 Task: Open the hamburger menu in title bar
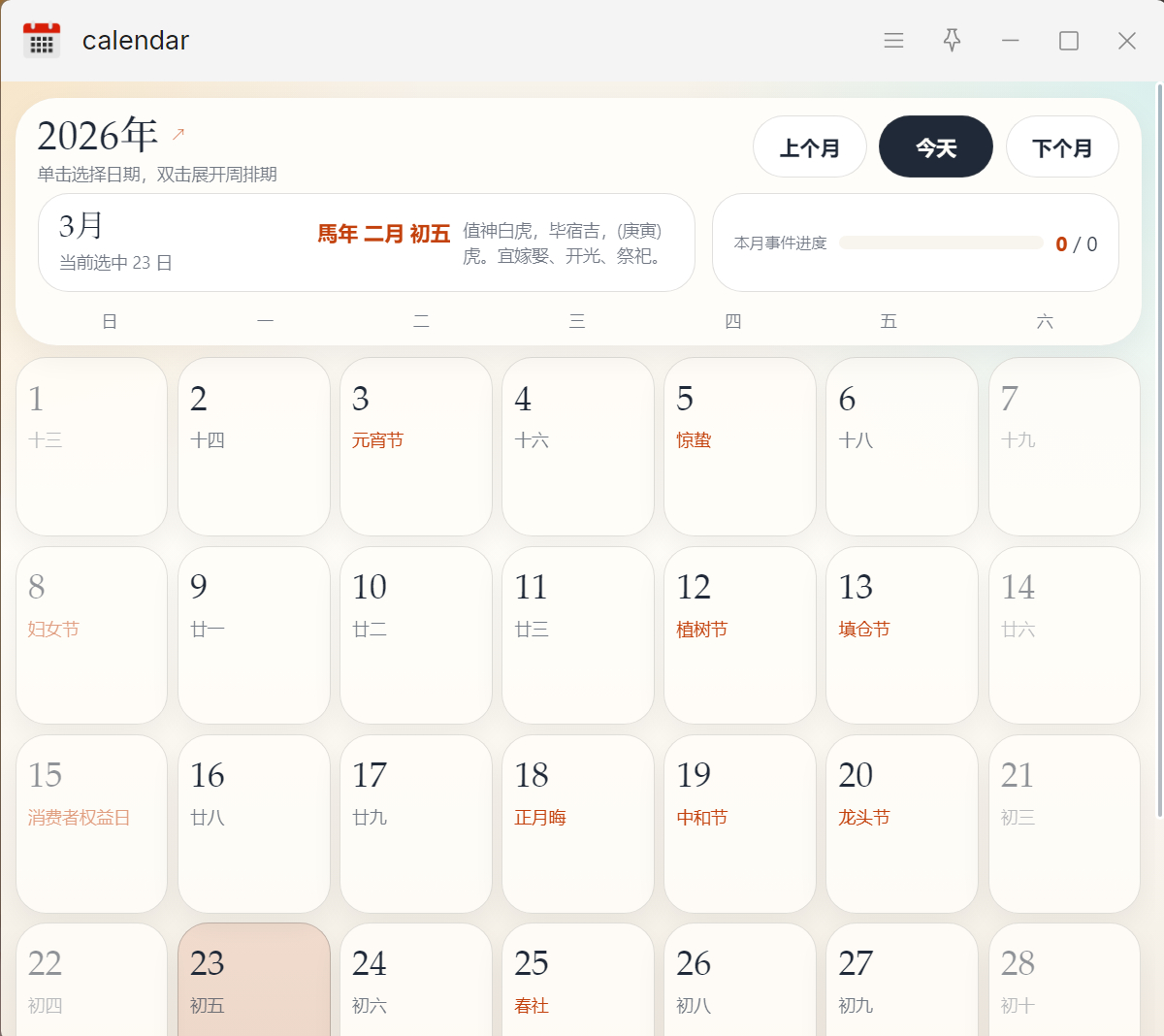pyautogui.click(x=893, y=41)
